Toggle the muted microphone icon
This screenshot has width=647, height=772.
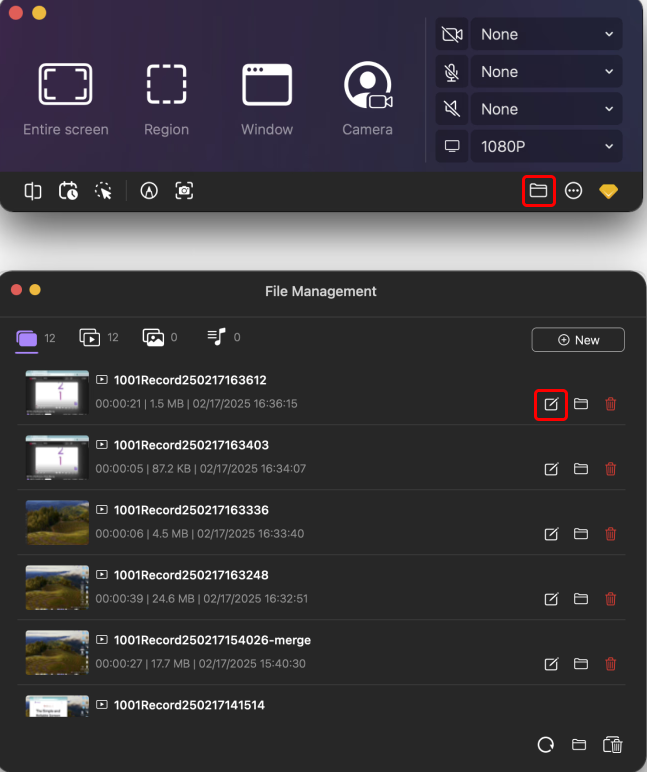tap(452, 71)
